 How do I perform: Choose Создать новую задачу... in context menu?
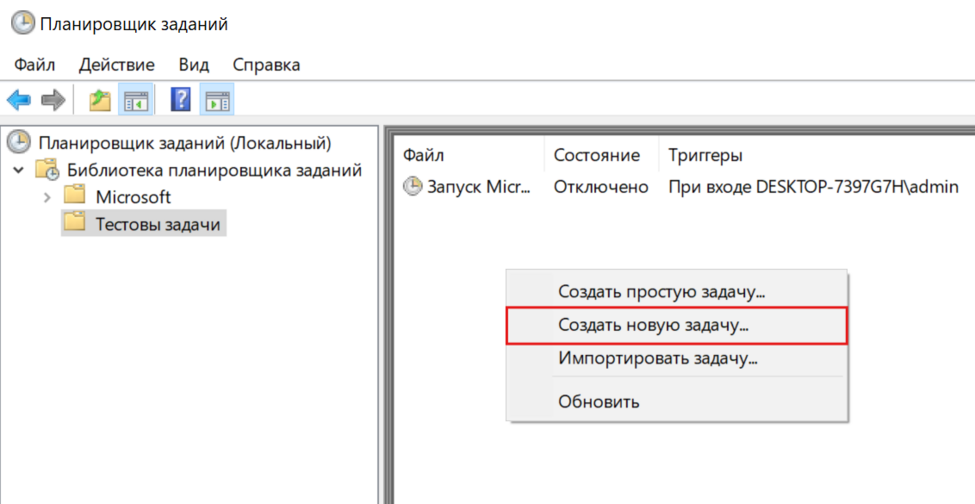pyautogui.click(x=653, y=325)
